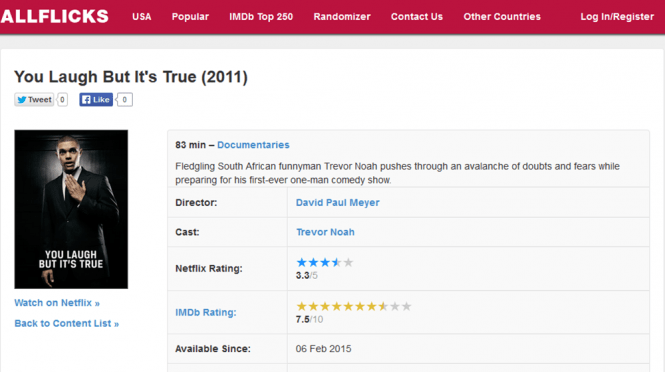View director David Paul Meyer
Screen dimensions: 665x372
pyautogui.click(x=338, y=203)
